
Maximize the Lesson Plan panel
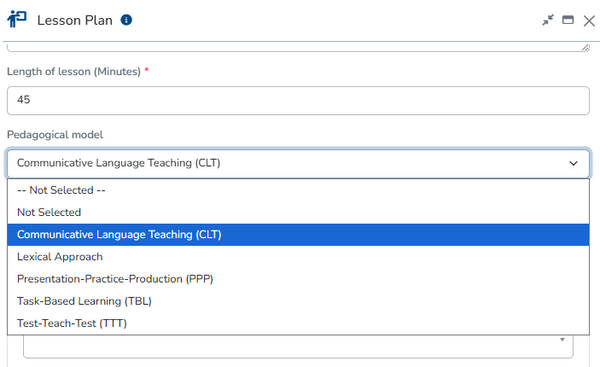pos(568,20)
